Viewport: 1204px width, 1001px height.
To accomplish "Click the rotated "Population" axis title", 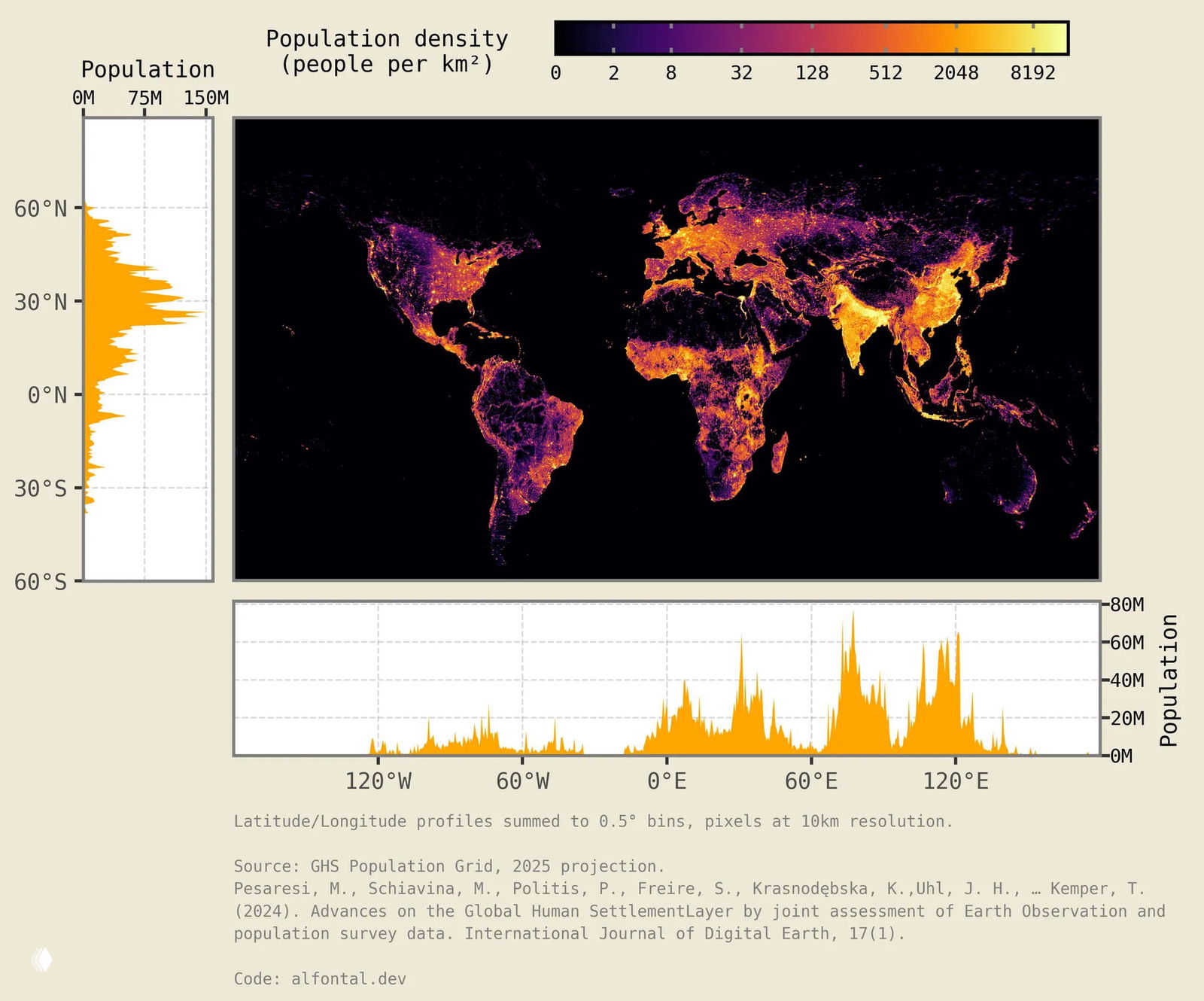I will point(1169,680).
